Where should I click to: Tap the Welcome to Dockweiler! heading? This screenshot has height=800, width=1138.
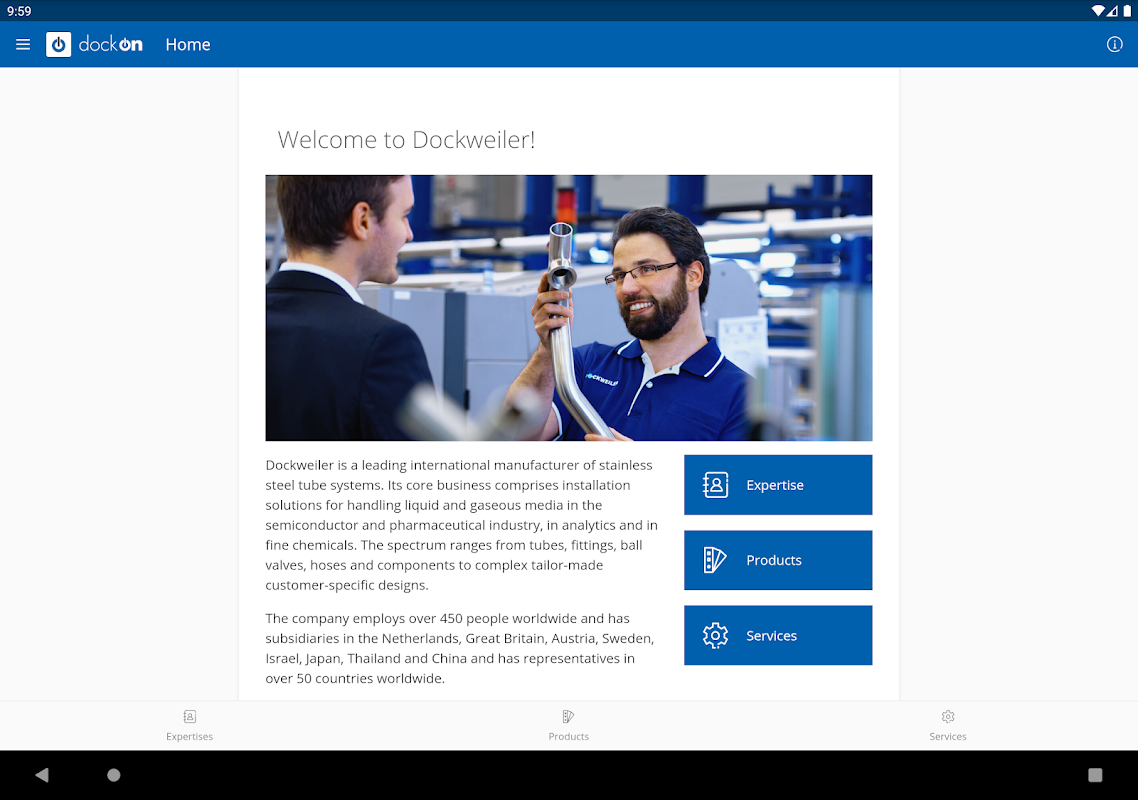(x=406, y=139)
